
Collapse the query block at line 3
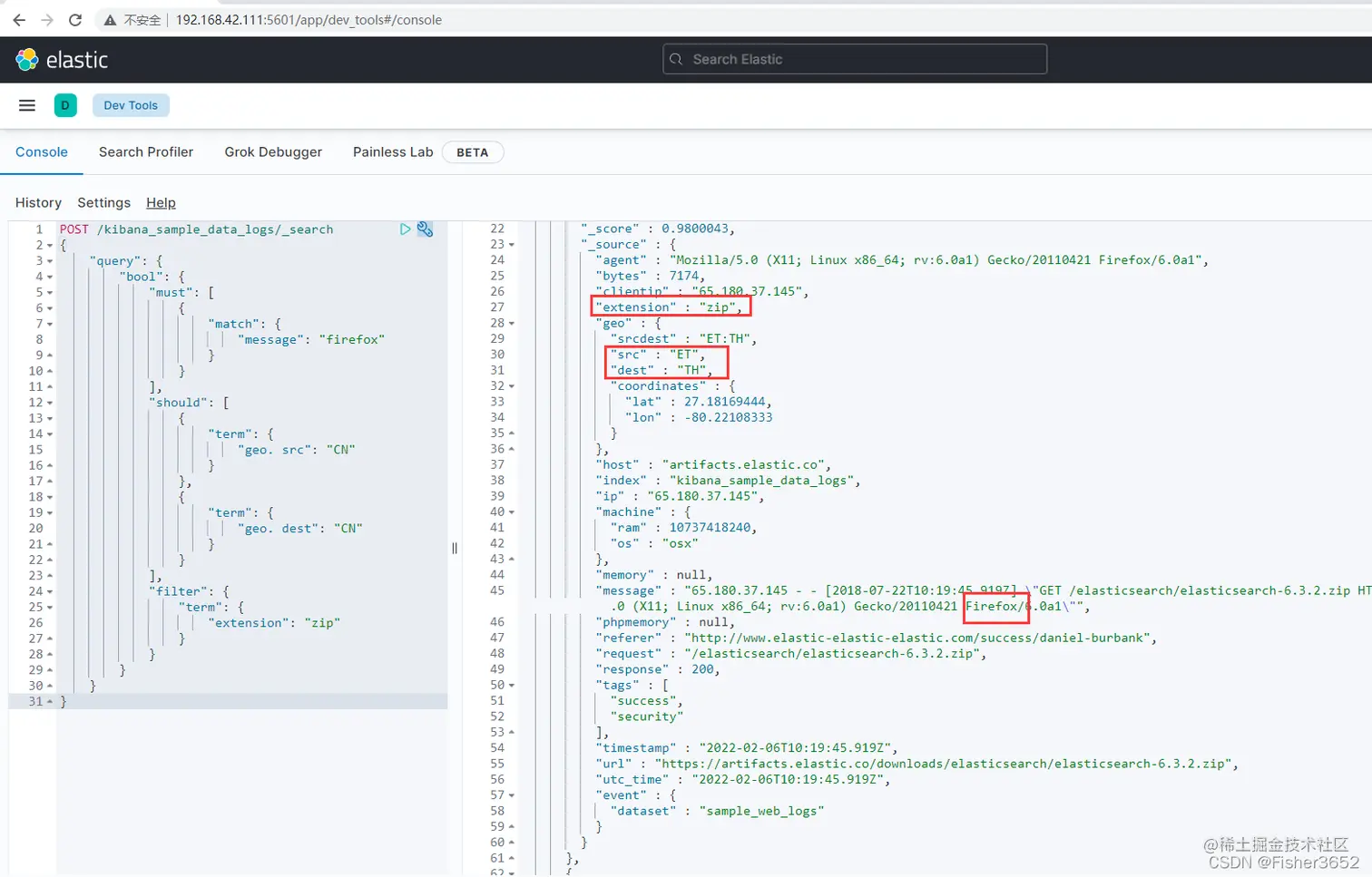click(50, 261)
